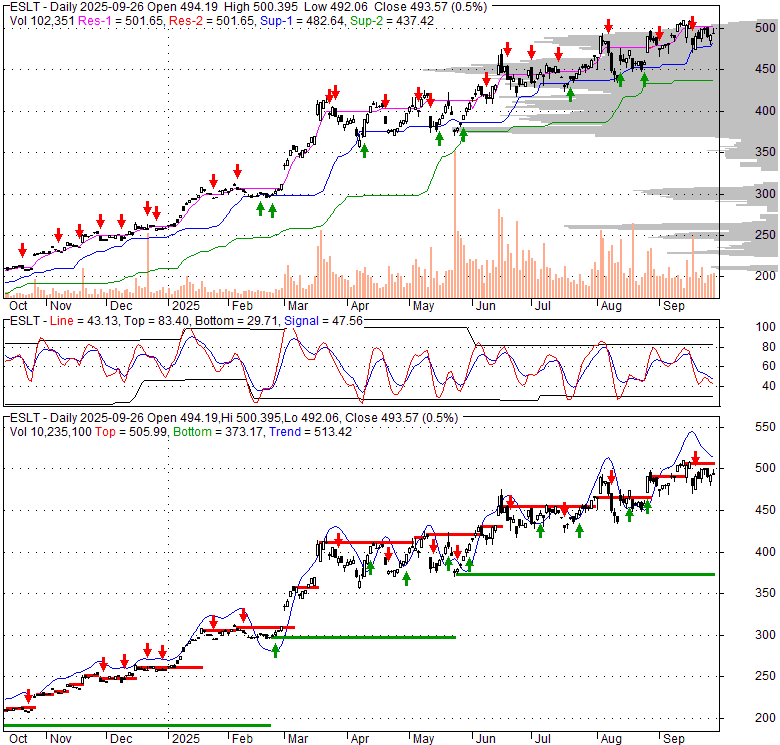
Task: Click 'Close 493.57 (0.5%)' in top chart header
Action: coord(429,7)
